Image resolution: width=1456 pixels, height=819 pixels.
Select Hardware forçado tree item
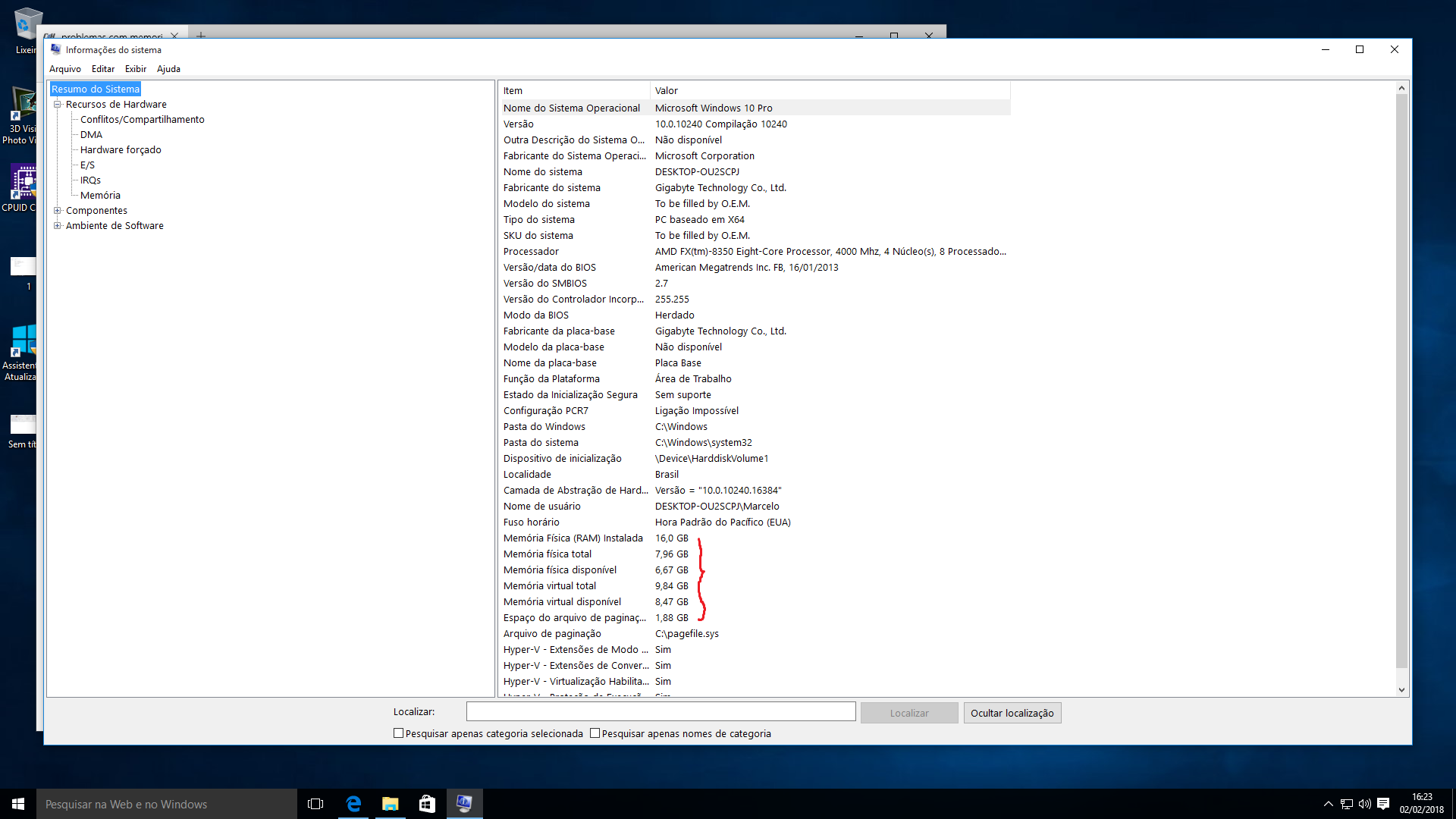coord(121,150)
